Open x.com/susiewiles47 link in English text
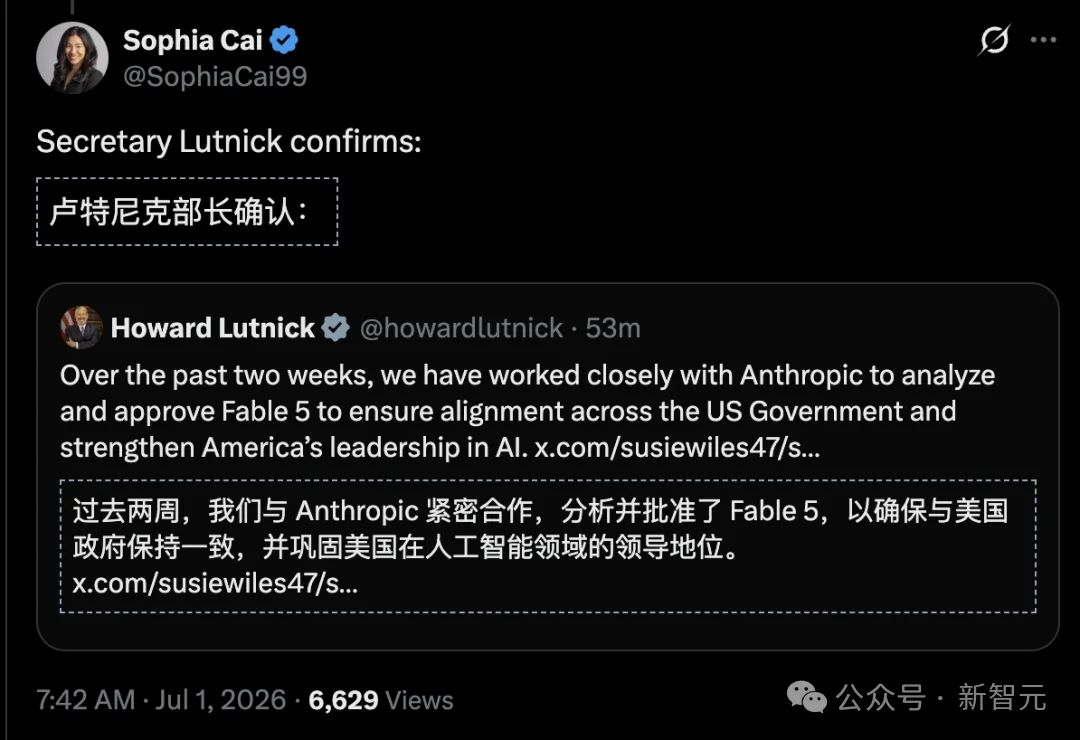Screen dimensions: 1080x740 tap(677, 447)
